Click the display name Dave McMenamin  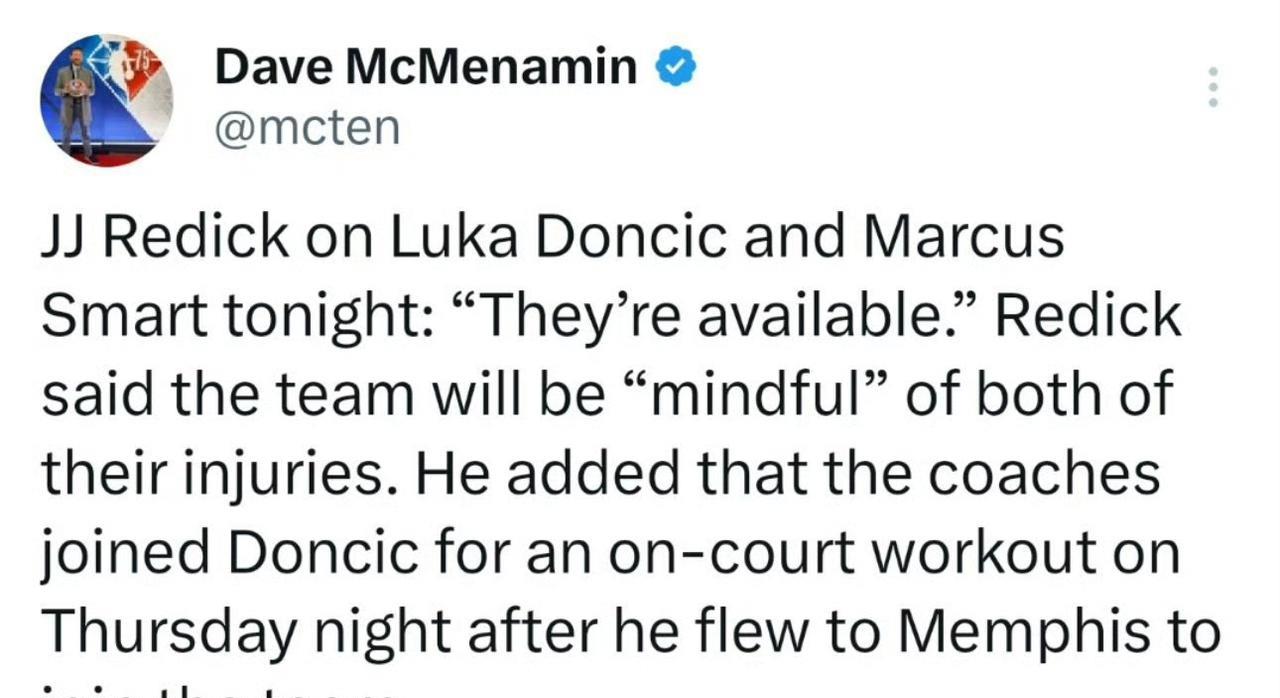click(426, 68)
